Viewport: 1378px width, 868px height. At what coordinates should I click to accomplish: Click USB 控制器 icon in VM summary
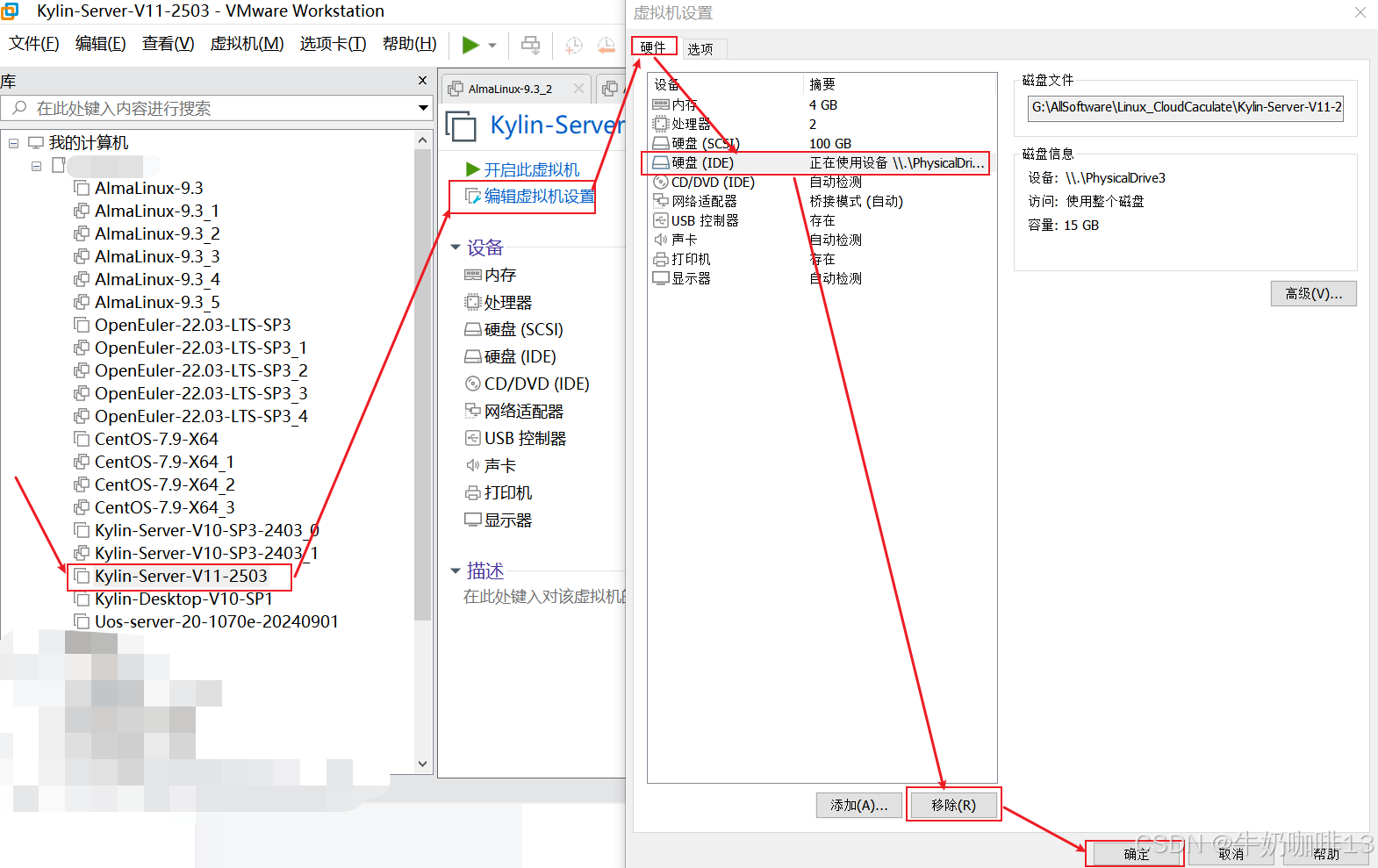473,438
